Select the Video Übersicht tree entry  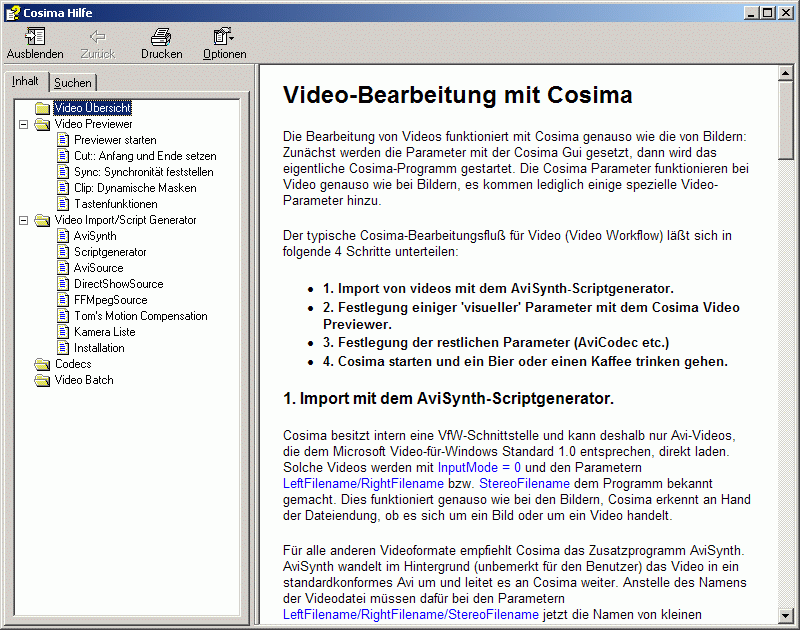tap(92, 108)
